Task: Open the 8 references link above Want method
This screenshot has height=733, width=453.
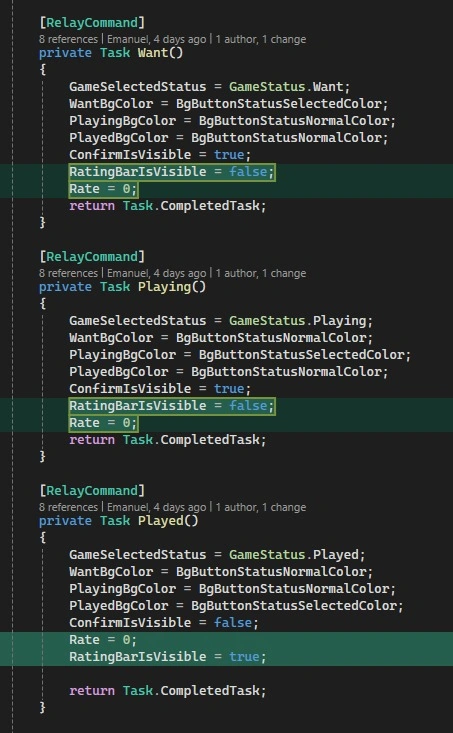Action: tap(68, 39)
